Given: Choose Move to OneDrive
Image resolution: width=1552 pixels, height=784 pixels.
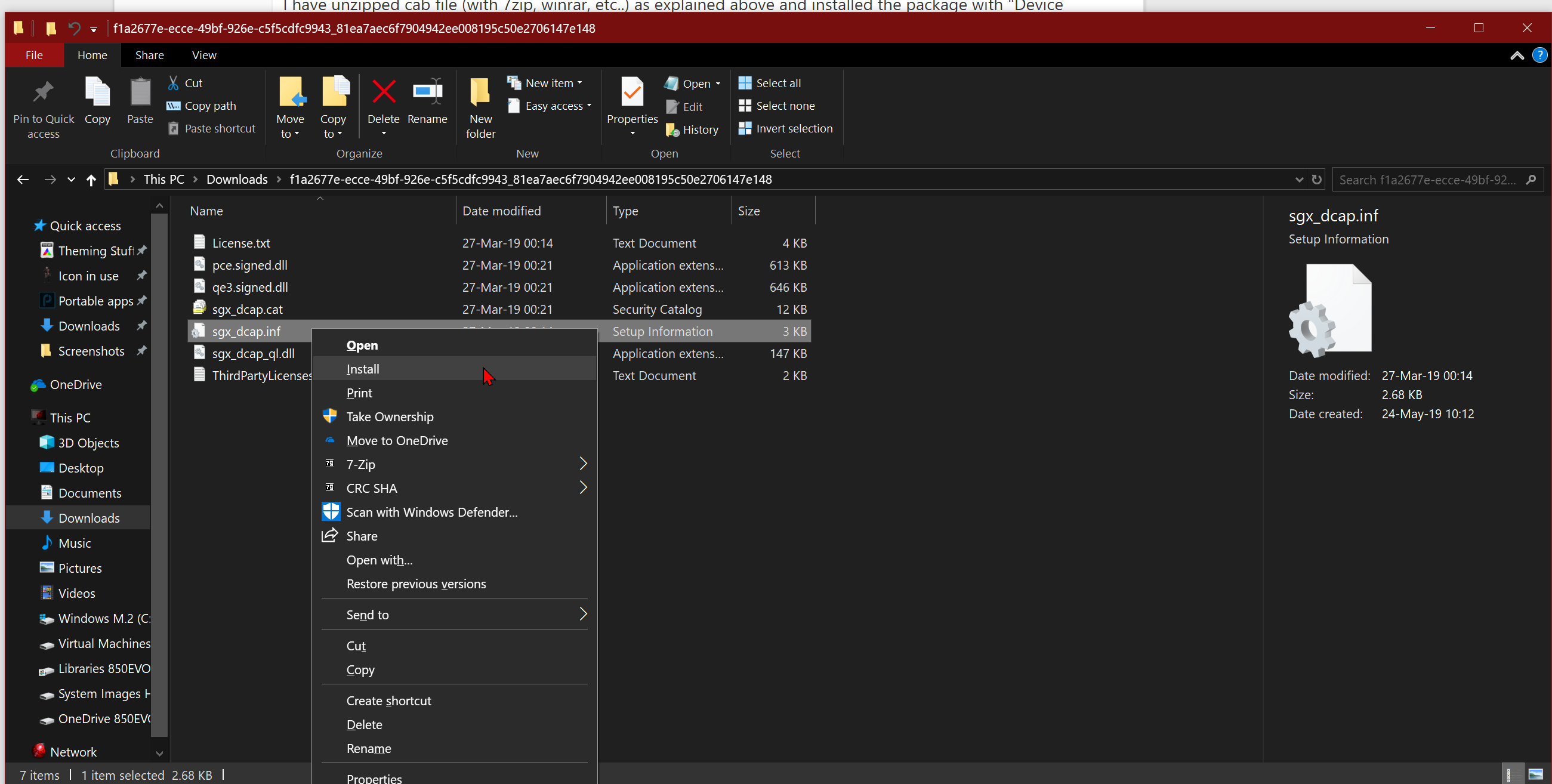Looking at the screenshot, I should click(x=455, y=440).
